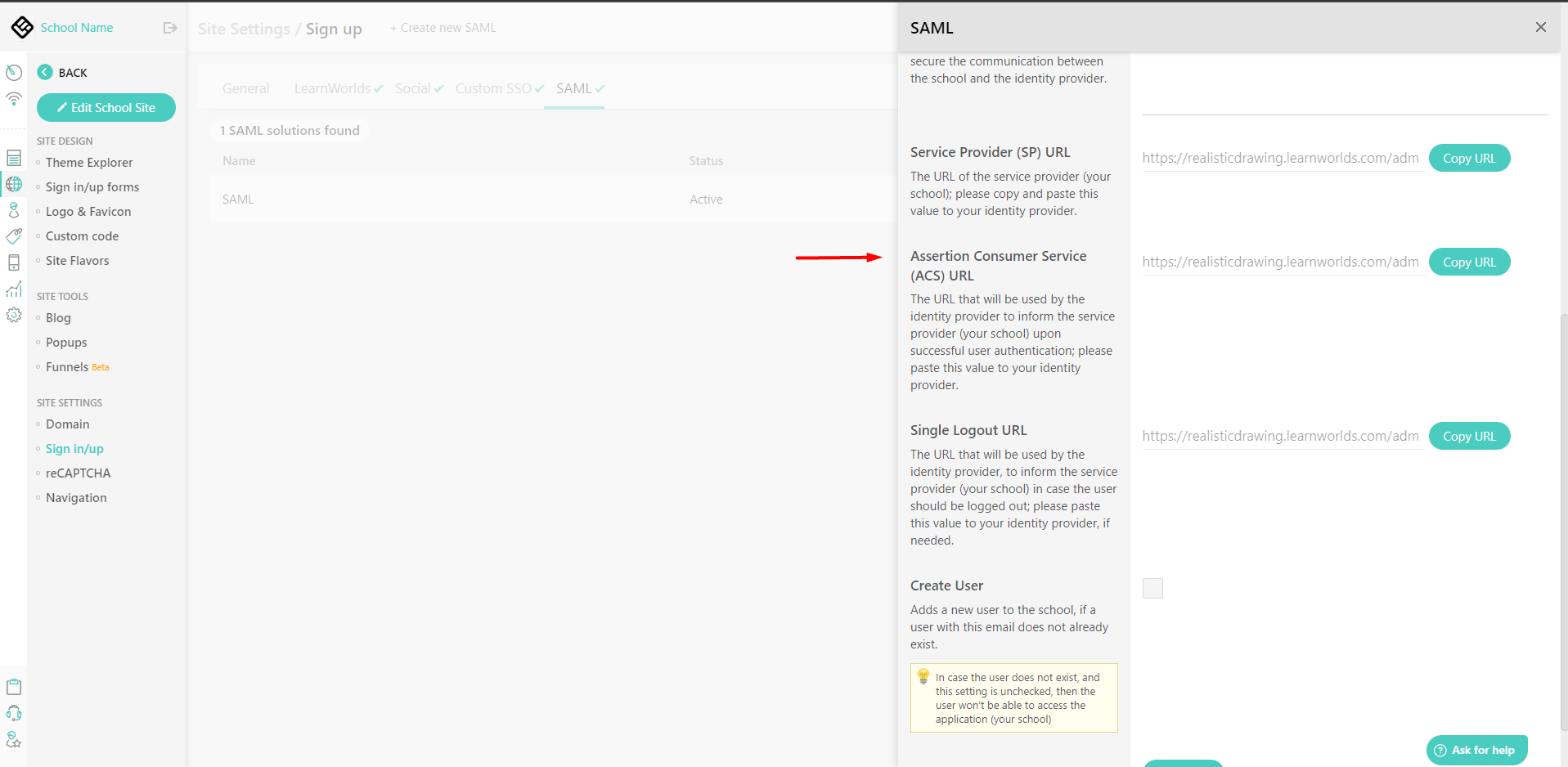
Task: Click the logout arrow beside School Name
Action: click(170, 27)
